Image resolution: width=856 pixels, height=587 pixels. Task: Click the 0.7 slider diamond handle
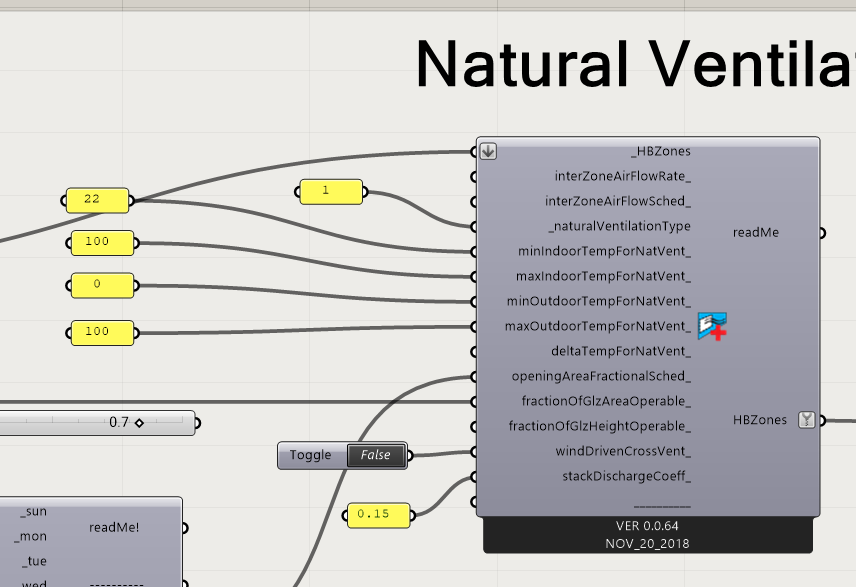139,423
